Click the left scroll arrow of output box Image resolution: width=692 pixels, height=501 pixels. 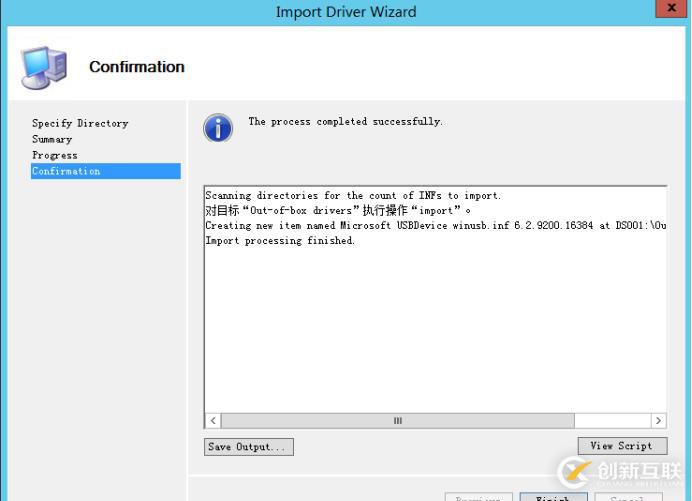coord(213,421)
